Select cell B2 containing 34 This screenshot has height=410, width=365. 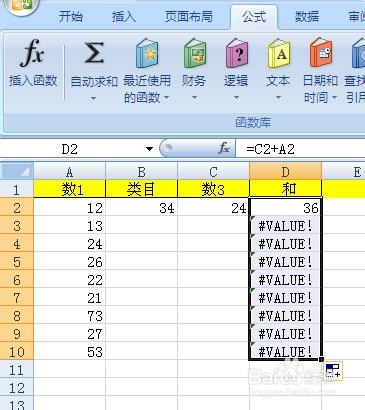click(141, 207)
